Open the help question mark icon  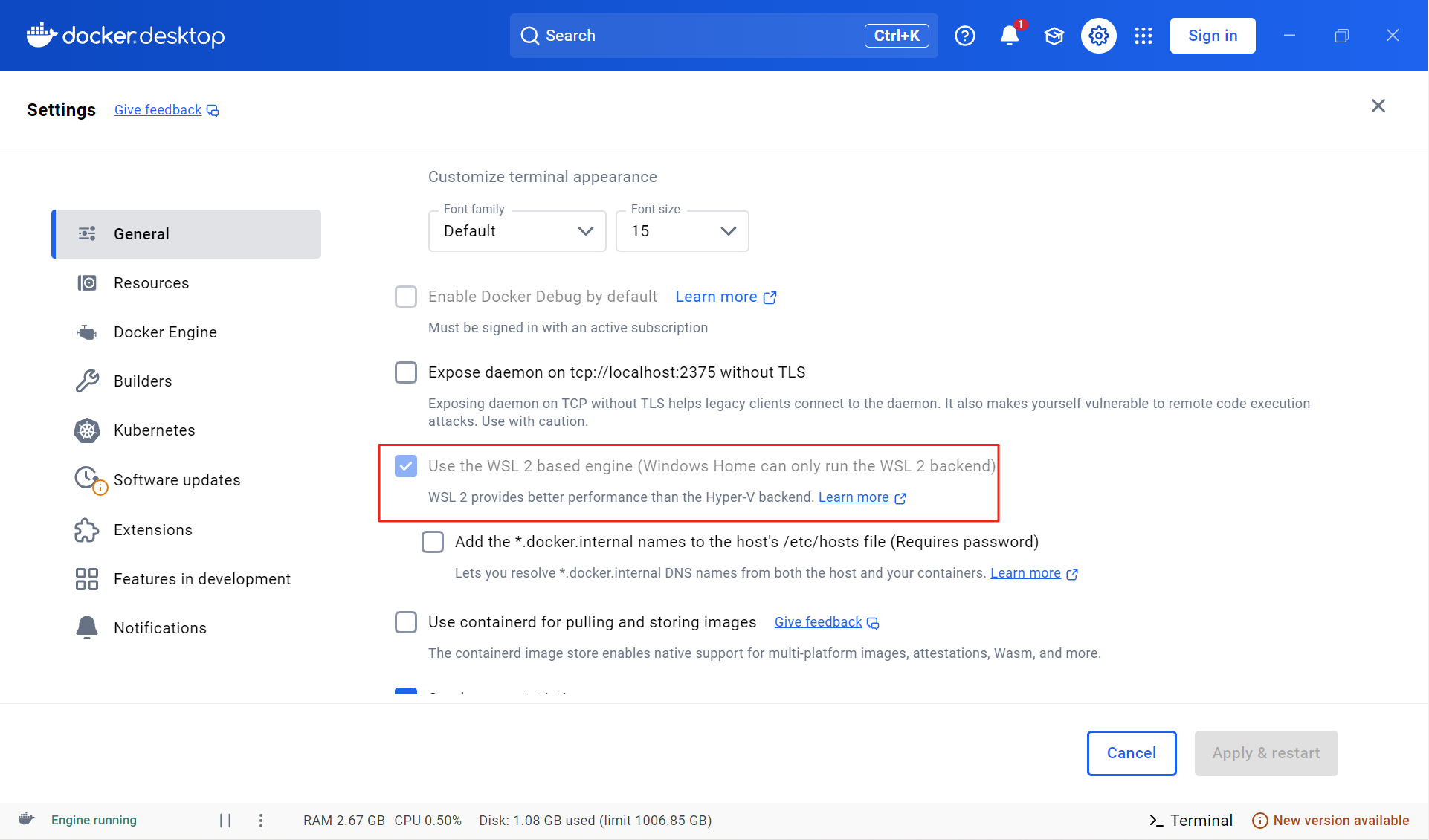tap(964, 36)
